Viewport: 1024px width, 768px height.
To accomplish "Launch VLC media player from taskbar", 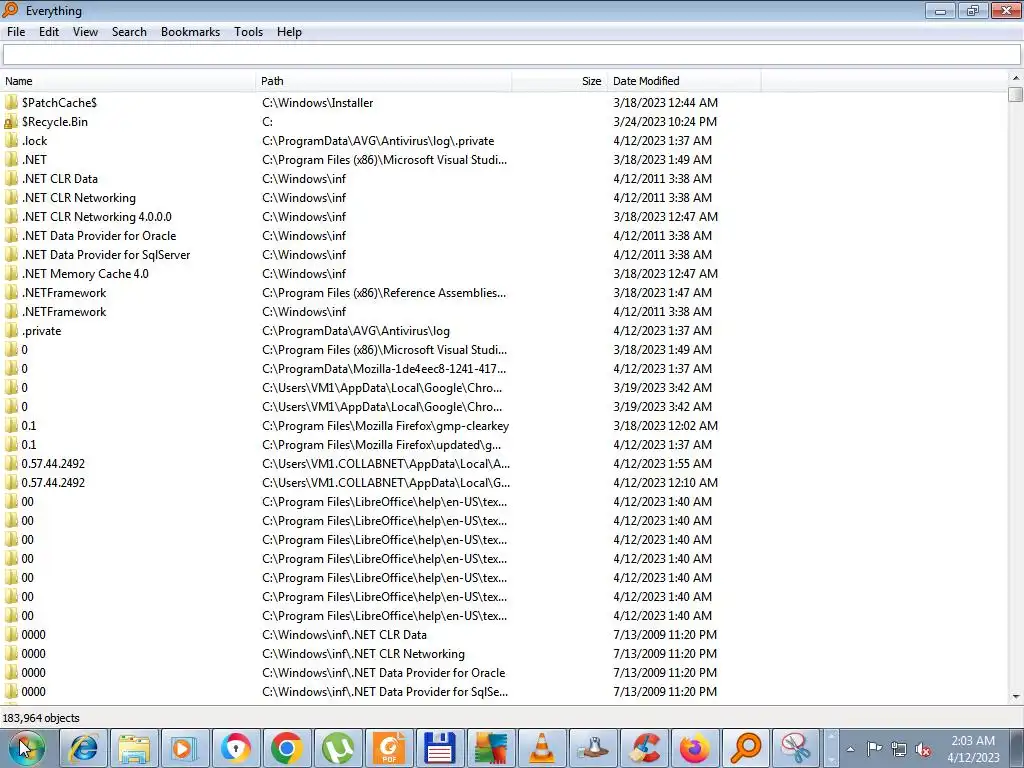I will [541, 748].
